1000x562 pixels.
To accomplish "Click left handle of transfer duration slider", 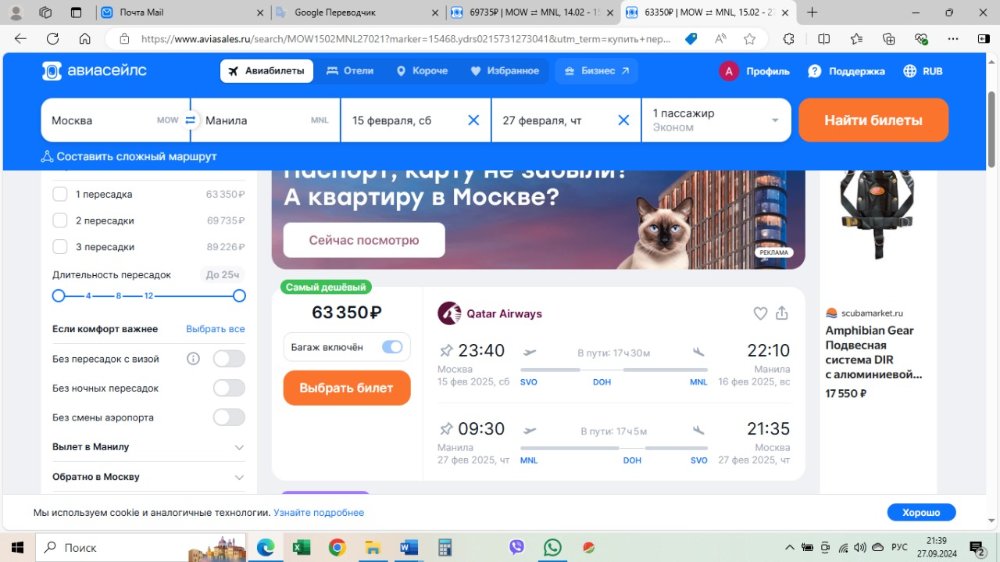I will tap(59, 295).
